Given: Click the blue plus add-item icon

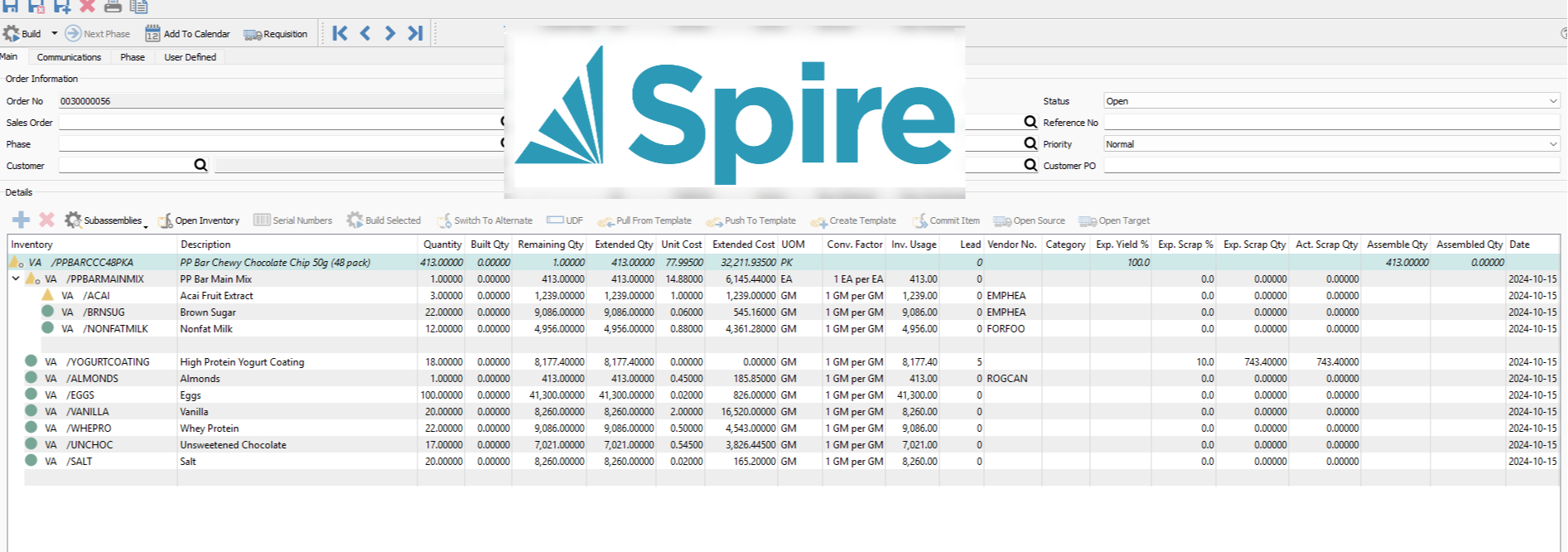Looking at the screenshot, I should click(22, 220).
